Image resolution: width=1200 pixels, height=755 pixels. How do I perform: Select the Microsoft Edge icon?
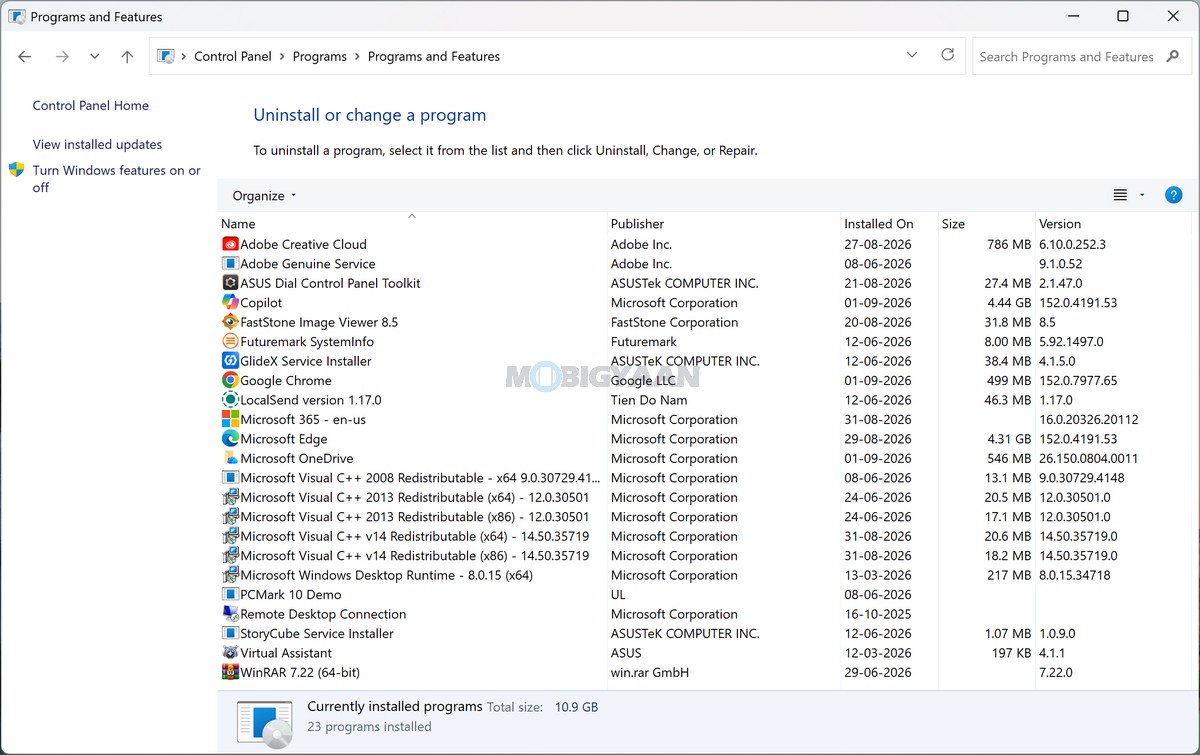coord(230,439)
